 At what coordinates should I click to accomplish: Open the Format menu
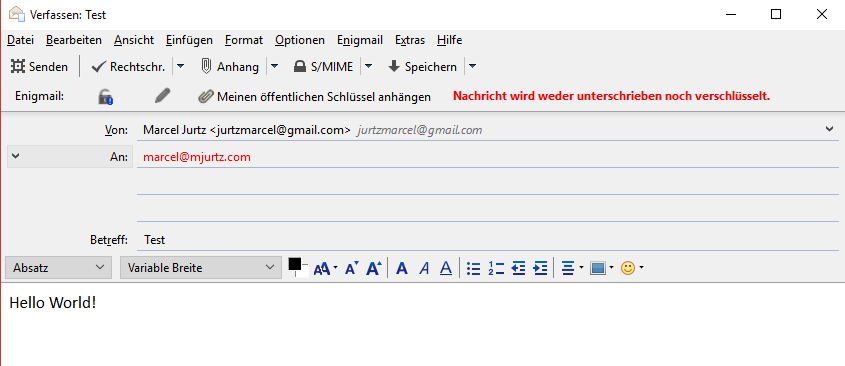coord(244,40)
